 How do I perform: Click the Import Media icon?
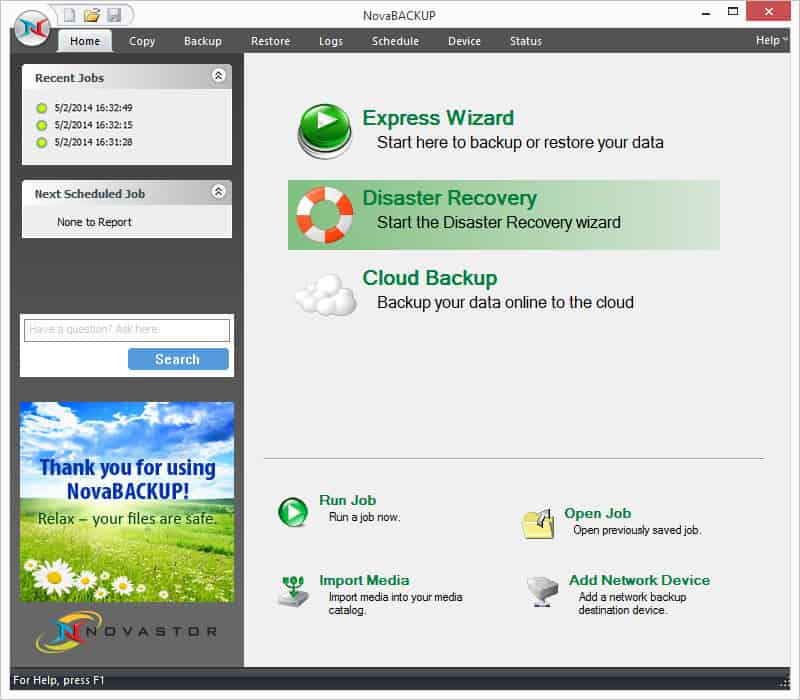click(293, 591)
